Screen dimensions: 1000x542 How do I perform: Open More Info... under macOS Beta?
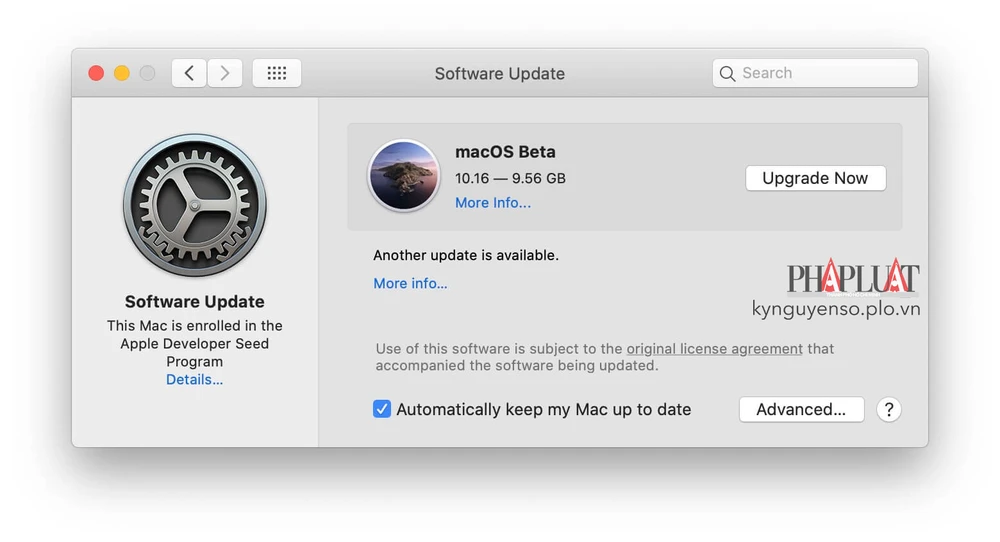coord(493,203)
